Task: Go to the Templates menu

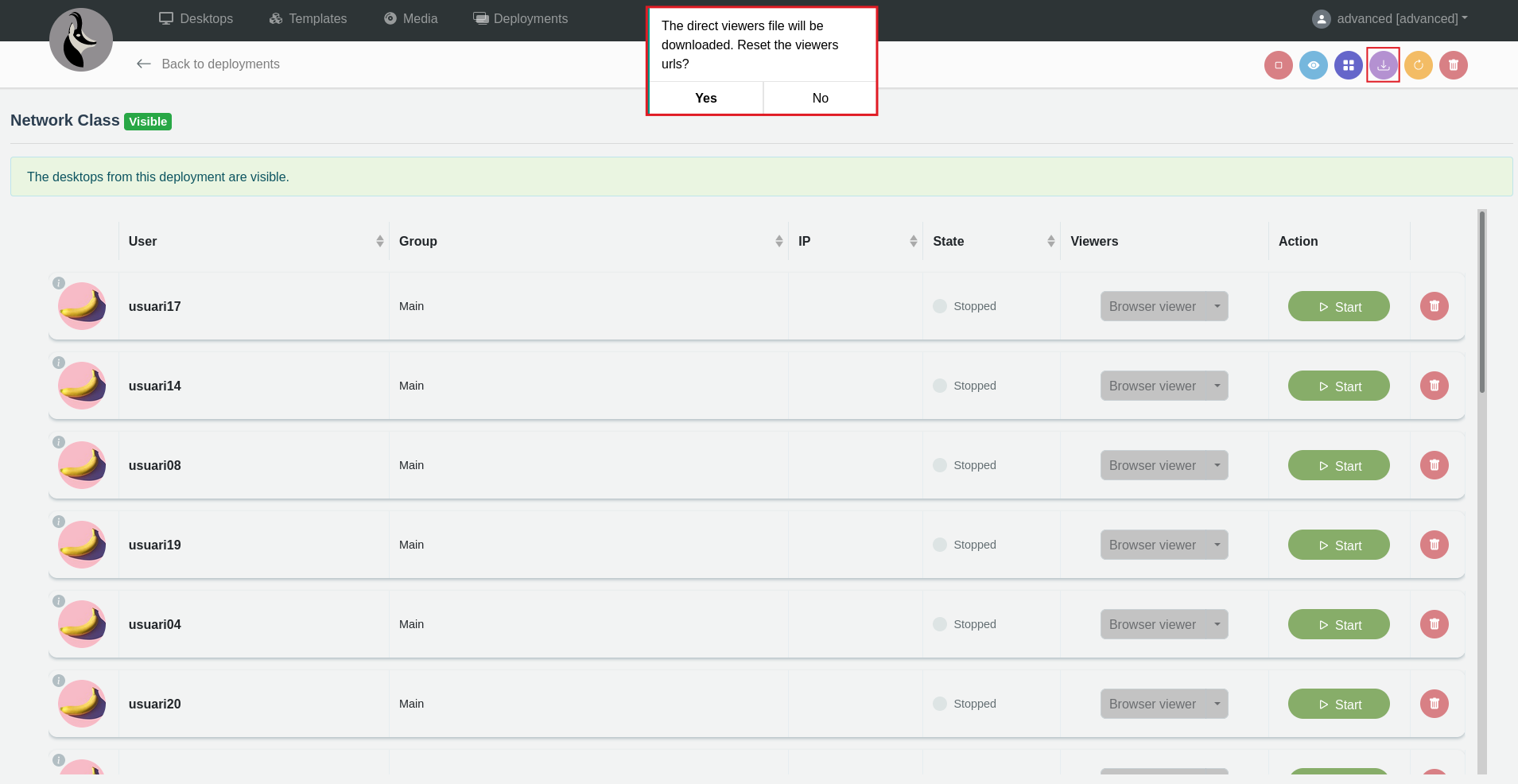Action: point(308,19)
